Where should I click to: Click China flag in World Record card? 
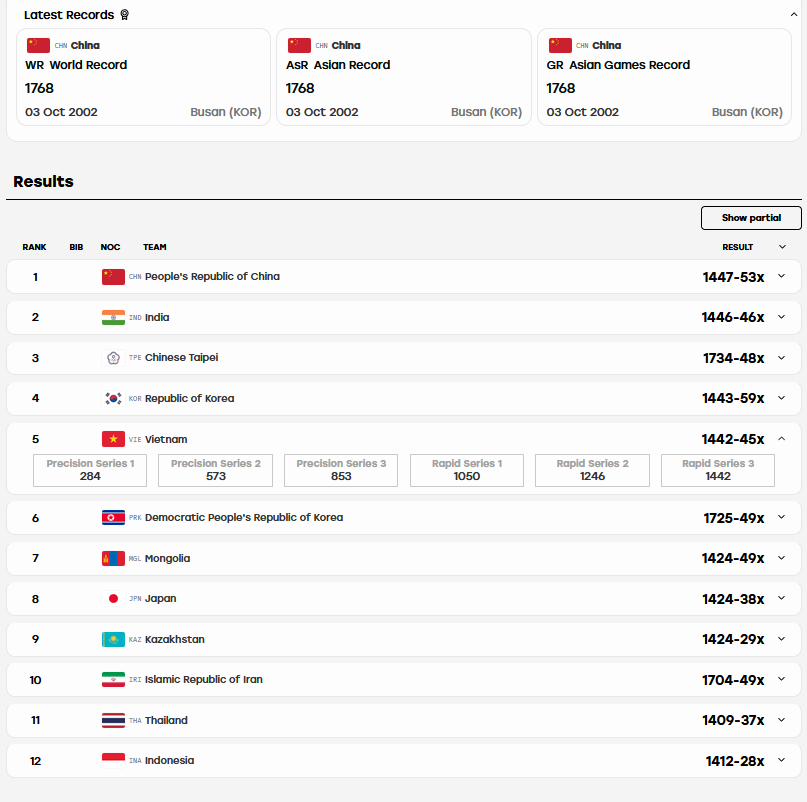[x=38, y=45]
